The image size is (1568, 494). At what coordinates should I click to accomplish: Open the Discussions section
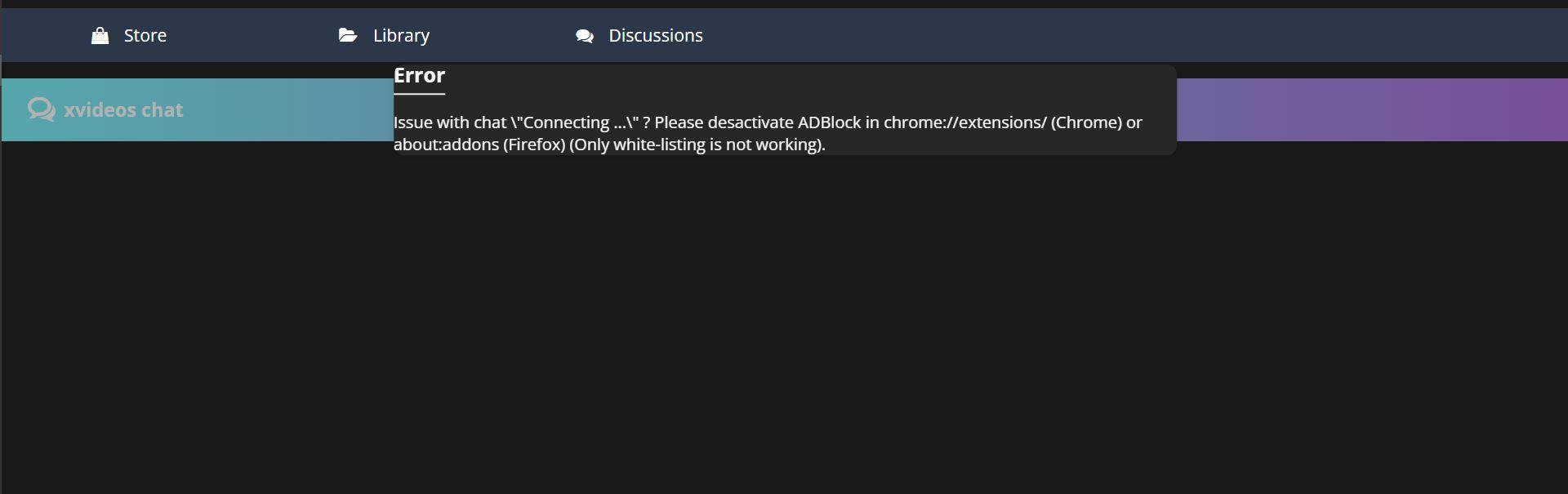[655, 35]
